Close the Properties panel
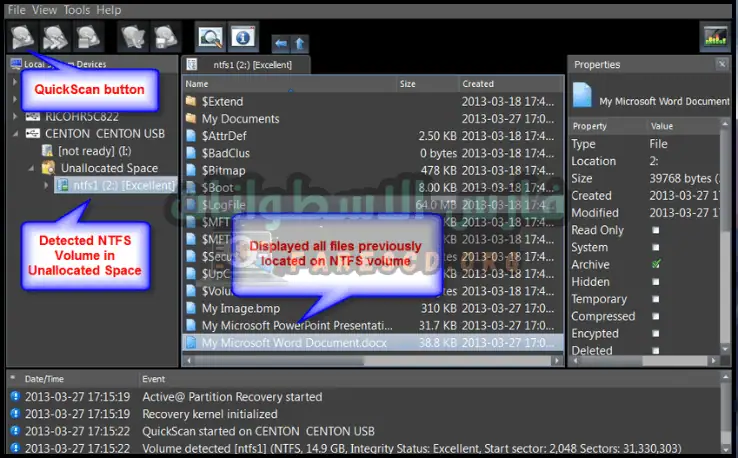Screen dimensions: 738x458 [721, 65]
